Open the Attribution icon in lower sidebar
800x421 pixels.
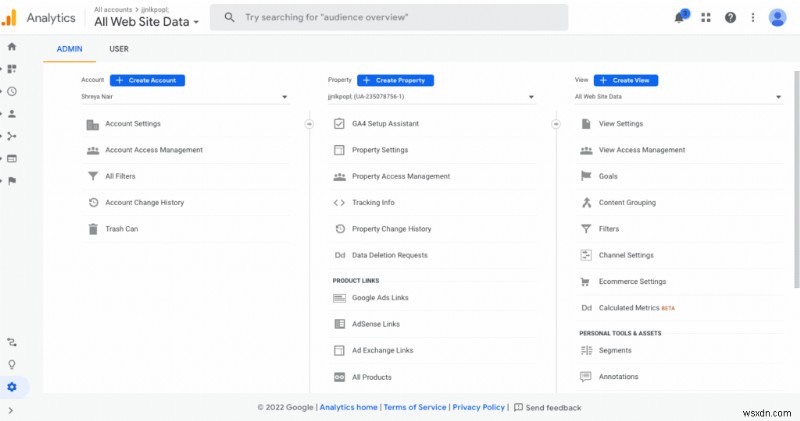point(12,342)
